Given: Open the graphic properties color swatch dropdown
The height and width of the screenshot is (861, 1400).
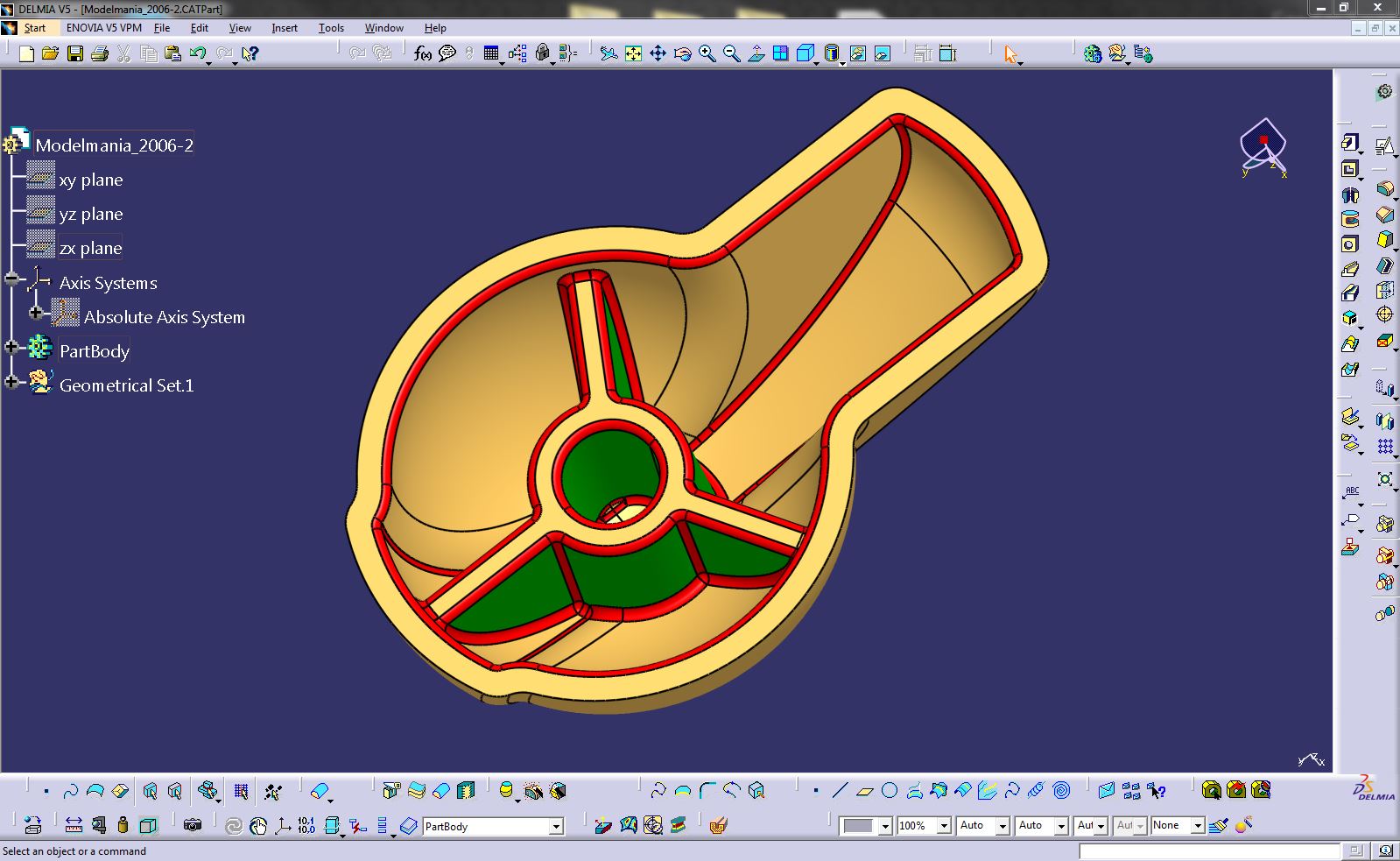Looking at the screenshot, I should (x=884, y=826).
